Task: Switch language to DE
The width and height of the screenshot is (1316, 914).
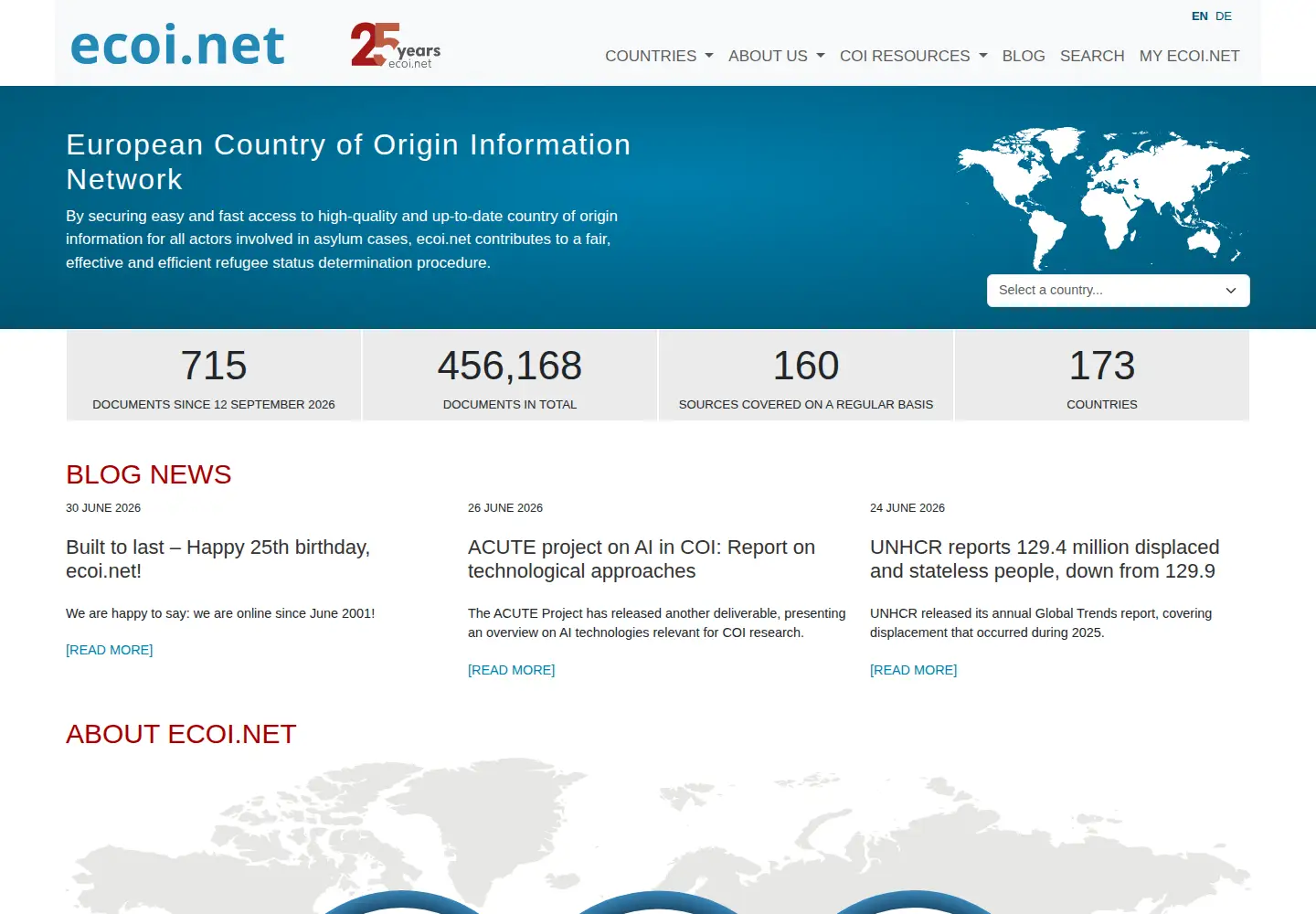Action: (1224, 16)
